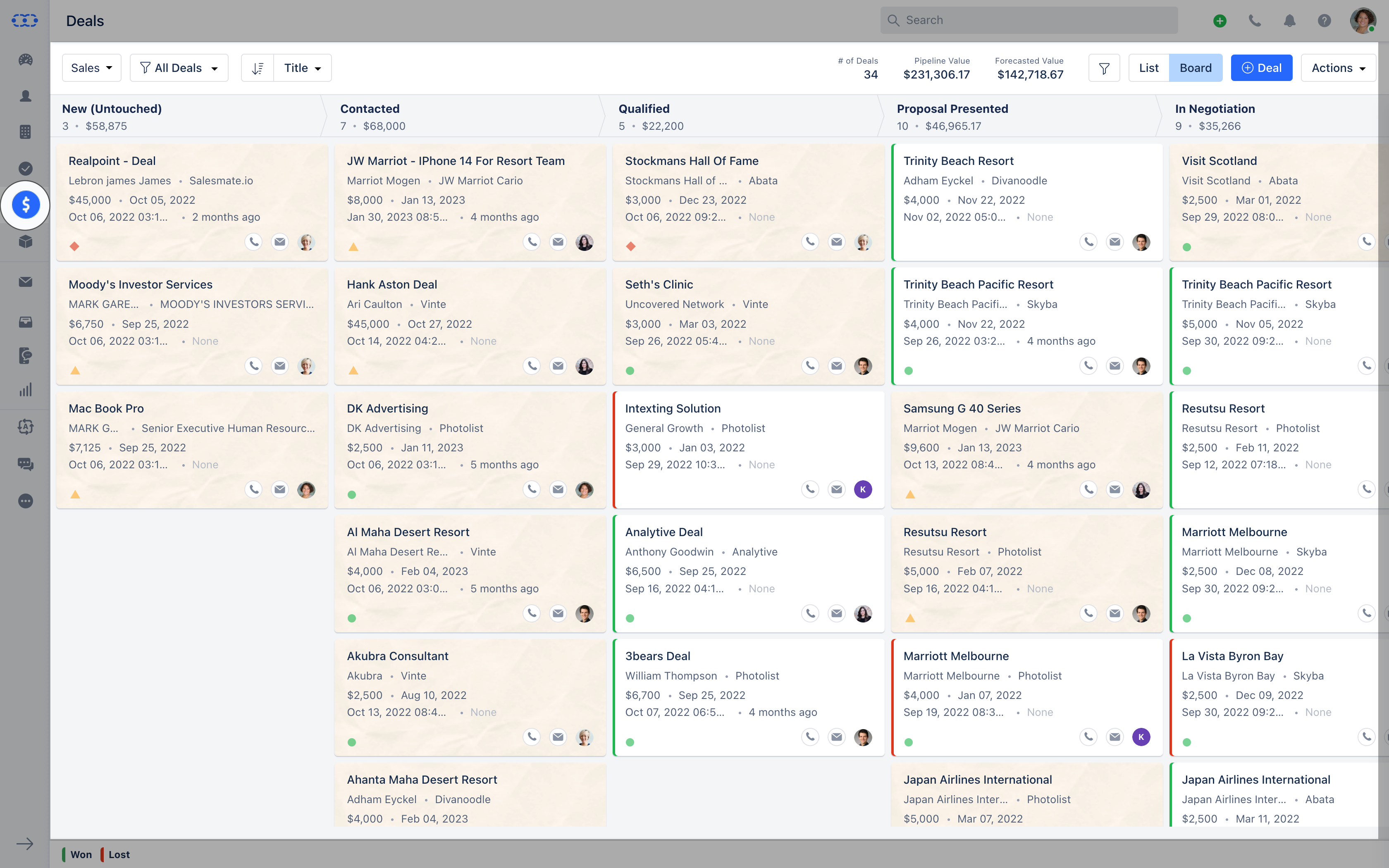Open the Analytive Deal title

pyautogui.click(x=664, y=532)
